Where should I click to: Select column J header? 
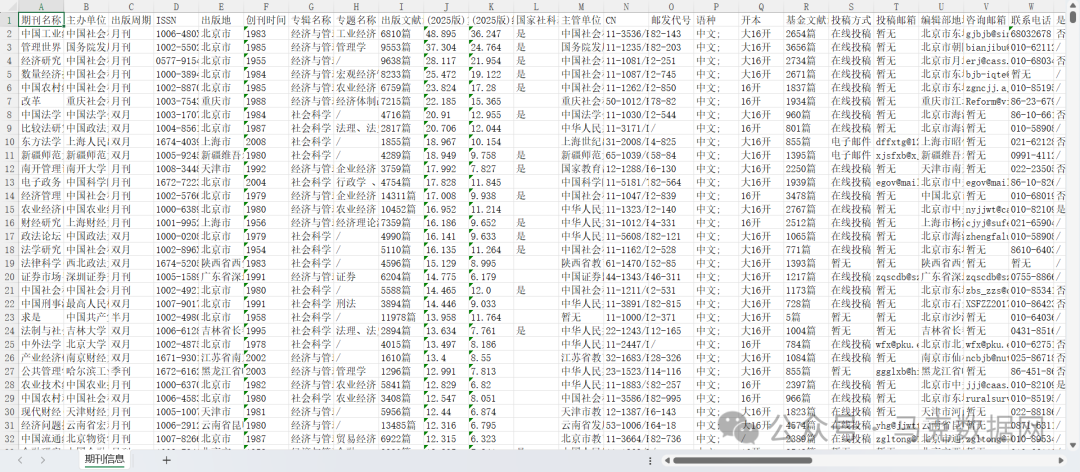tap(446, 6)
